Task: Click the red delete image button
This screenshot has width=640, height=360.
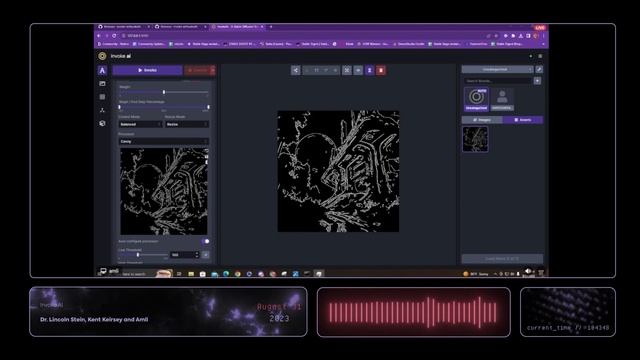Action: [x=381, y=70]
